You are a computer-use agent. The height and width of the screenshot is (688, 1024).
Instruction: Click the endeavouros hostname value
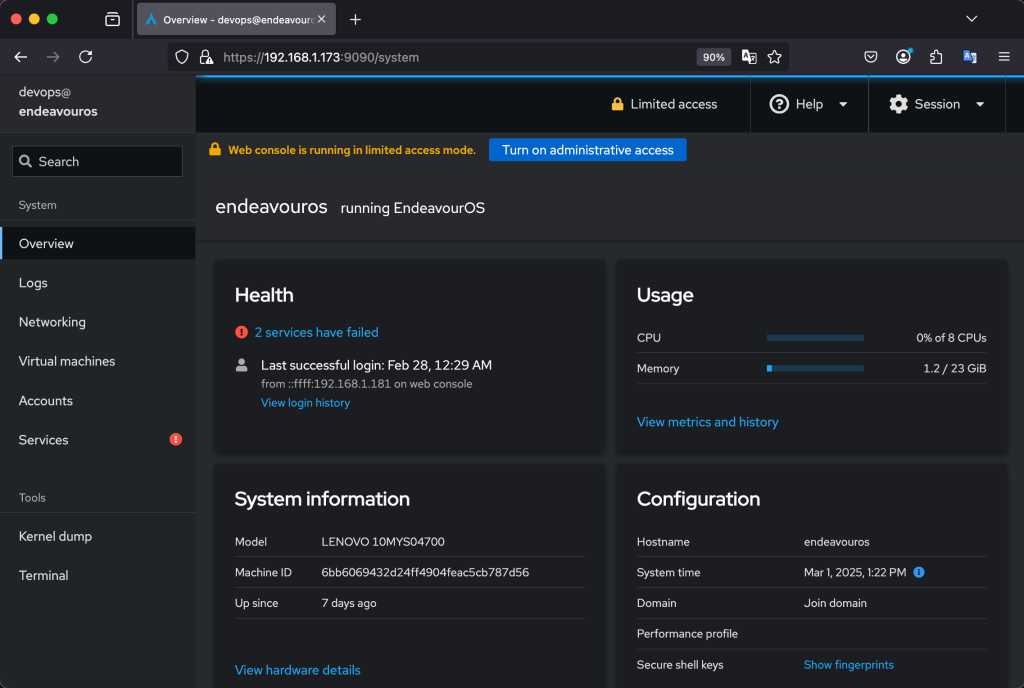pos(837,542)
